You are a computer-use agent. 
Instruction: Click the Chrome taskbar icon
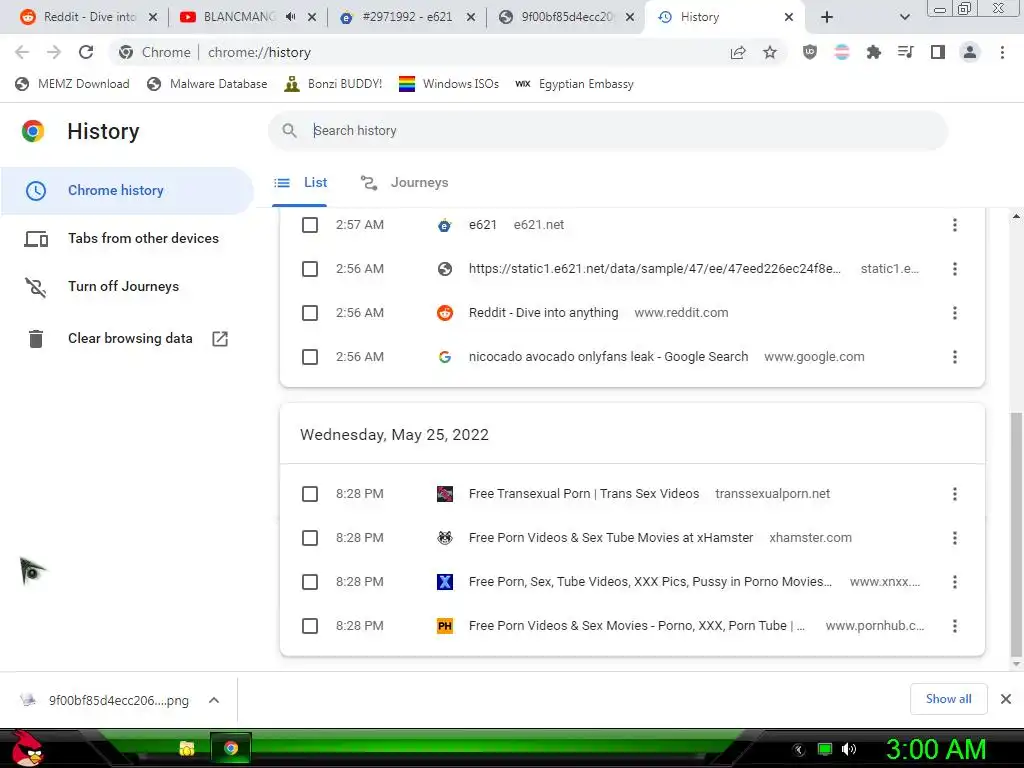pos(231,748)
